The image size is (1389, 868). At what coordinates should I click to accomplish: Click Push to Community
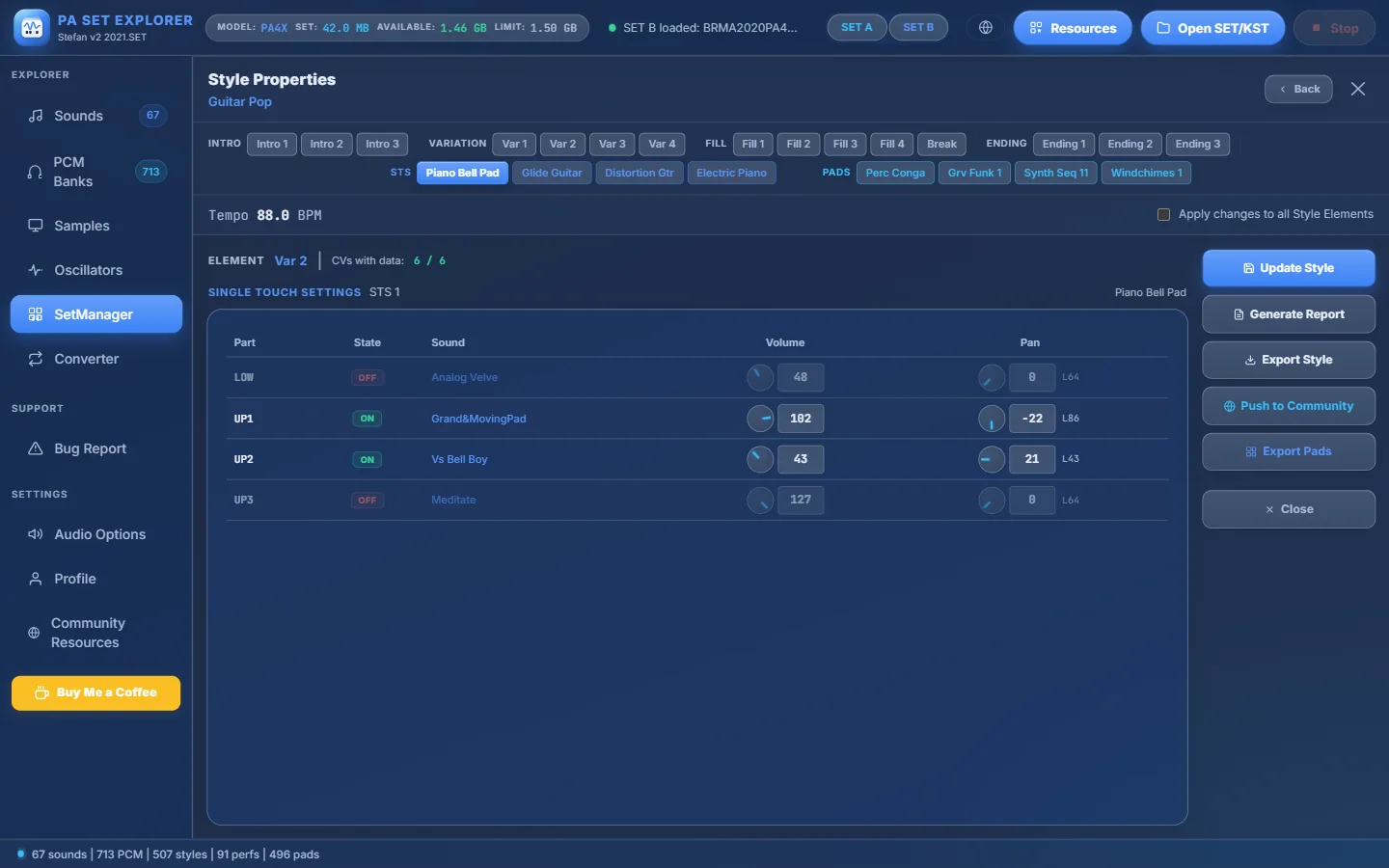click(x=1289, y=406)
